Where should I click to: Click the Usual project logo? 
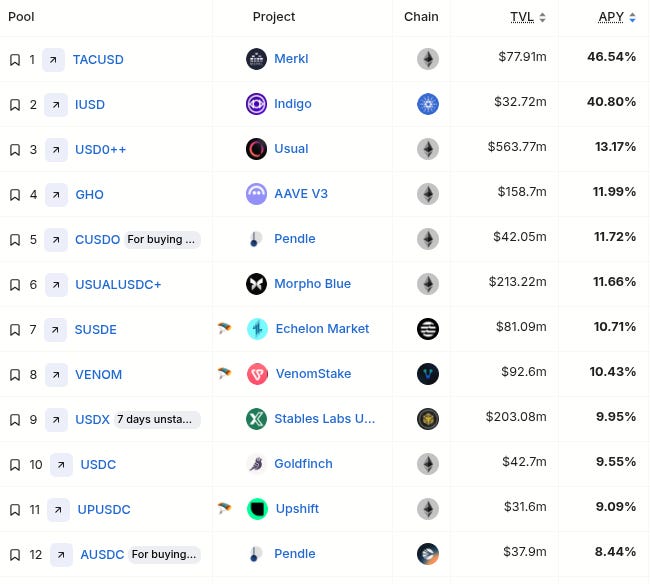(x=256, y=149)
